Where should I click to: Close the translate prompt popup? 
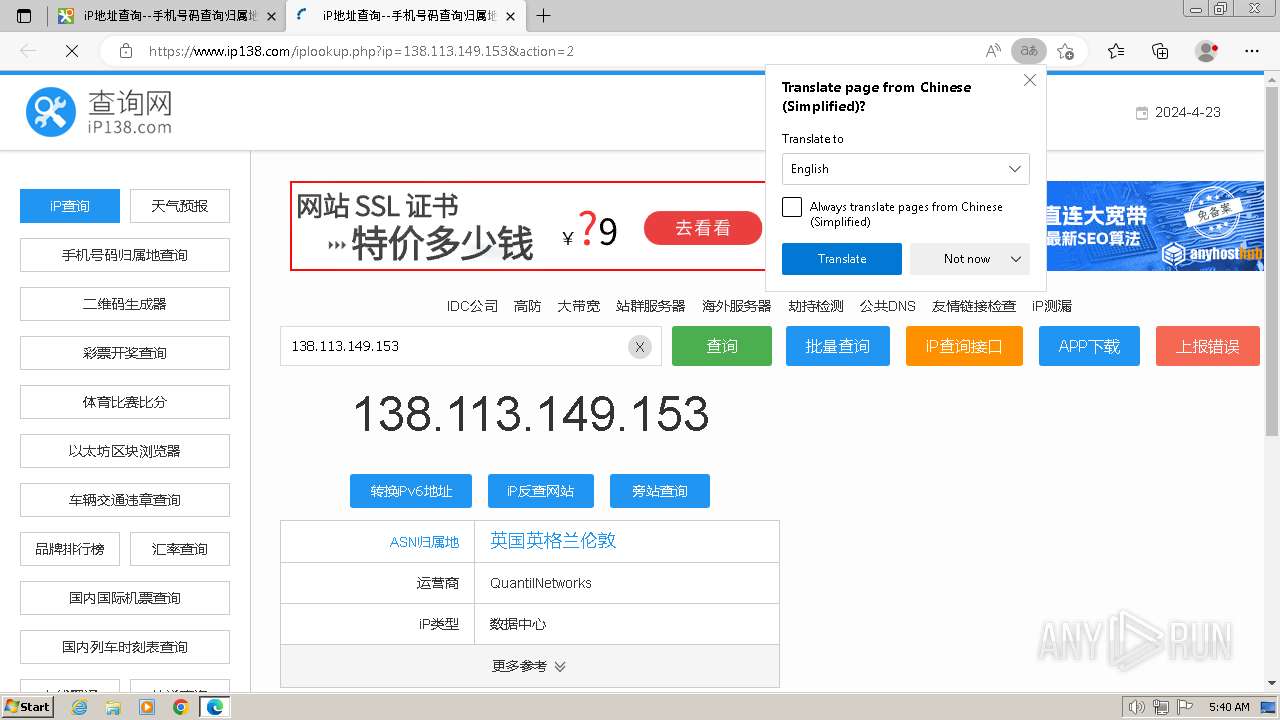[x=1030, y=80]
